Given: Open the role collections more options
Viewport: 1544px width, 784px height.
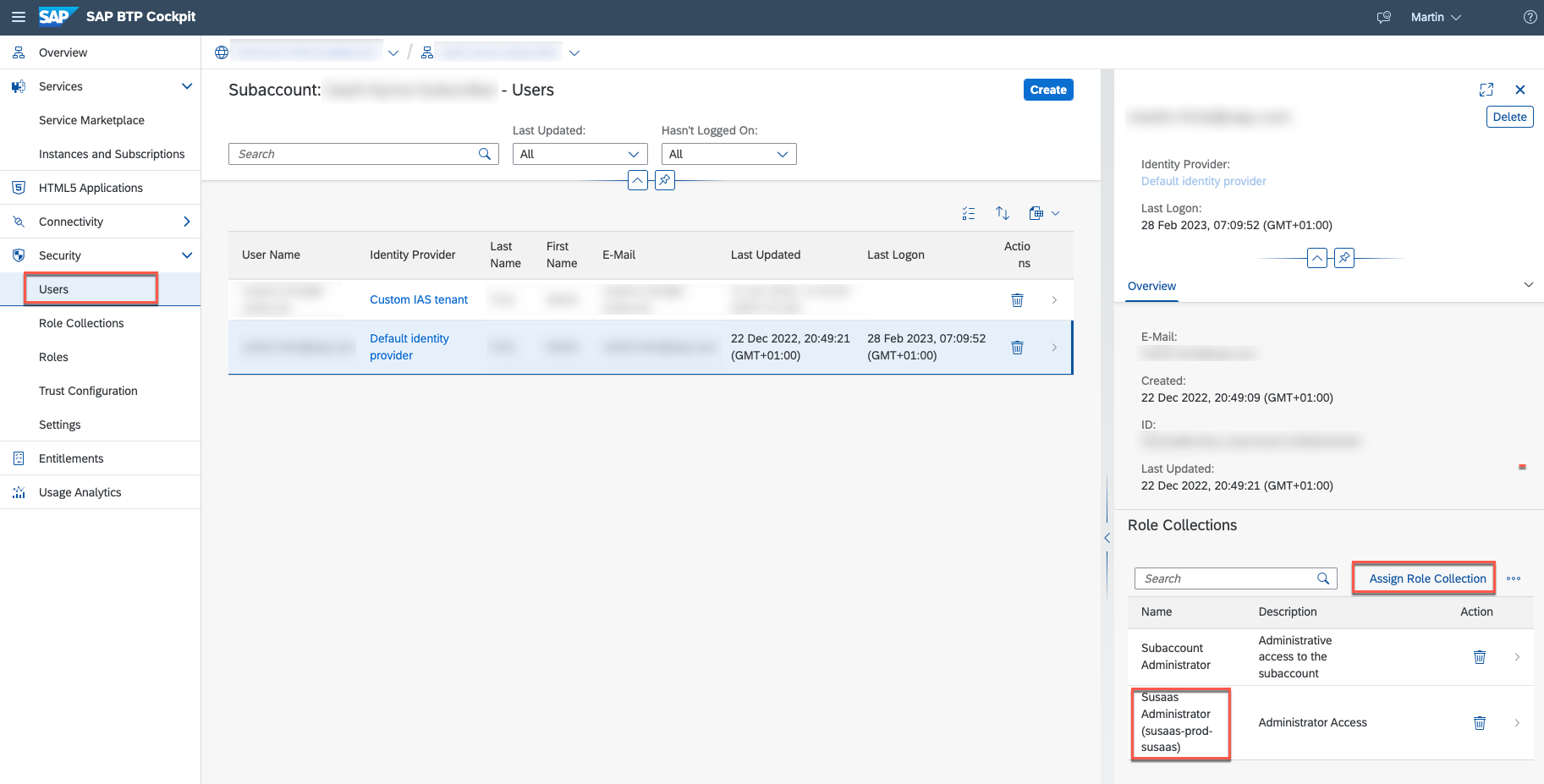Looking at the screenshot, I should (x=1514, y=578).
